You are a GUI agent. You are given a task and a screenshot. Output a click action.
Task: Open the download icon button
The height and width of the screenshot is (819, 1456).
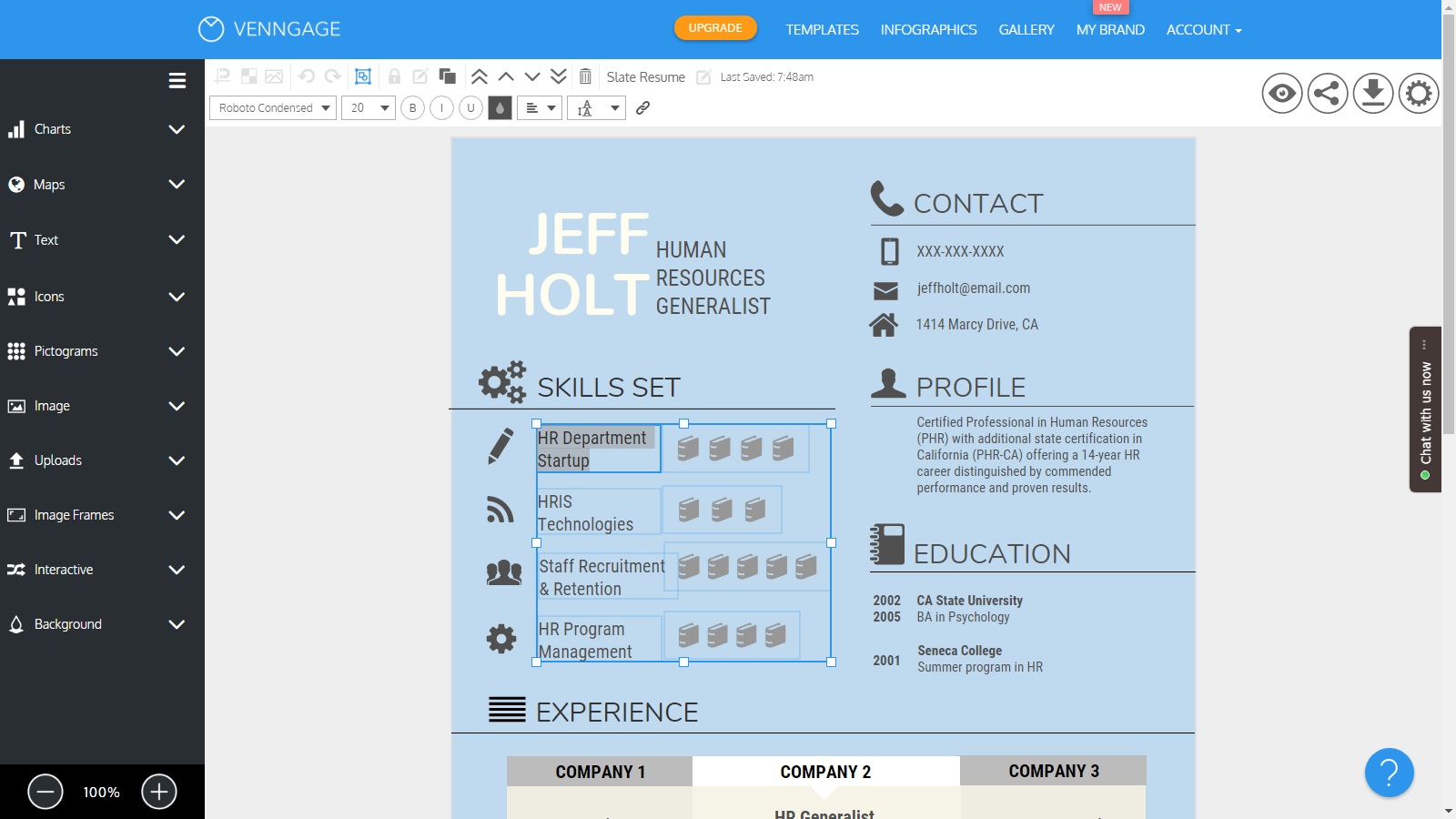(x=1372, y=93)
